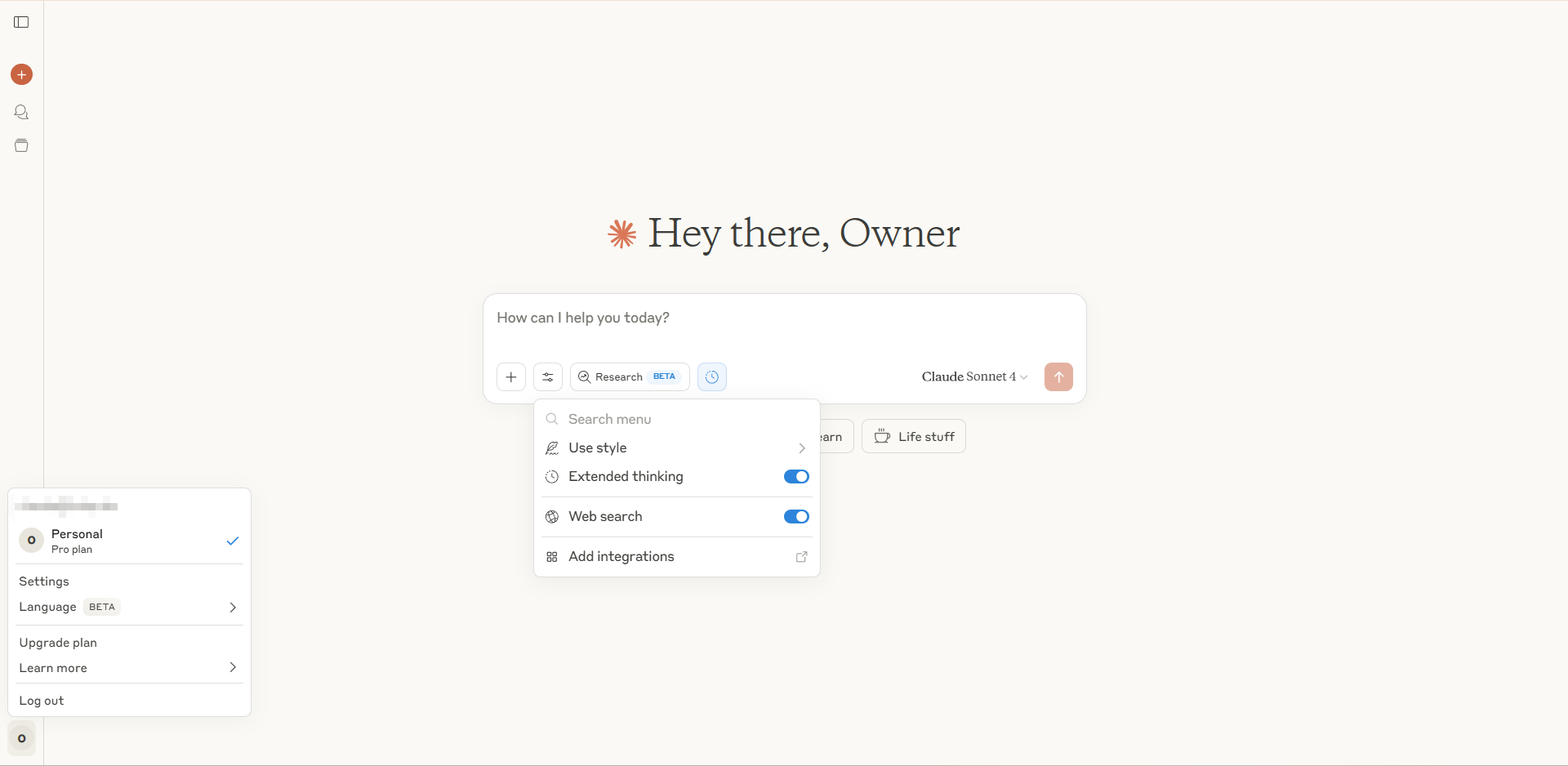Click the external link icon beside Add integrations
This screenshot has height=766, width=1568.
pyautogui.click(x=802, y=556)
